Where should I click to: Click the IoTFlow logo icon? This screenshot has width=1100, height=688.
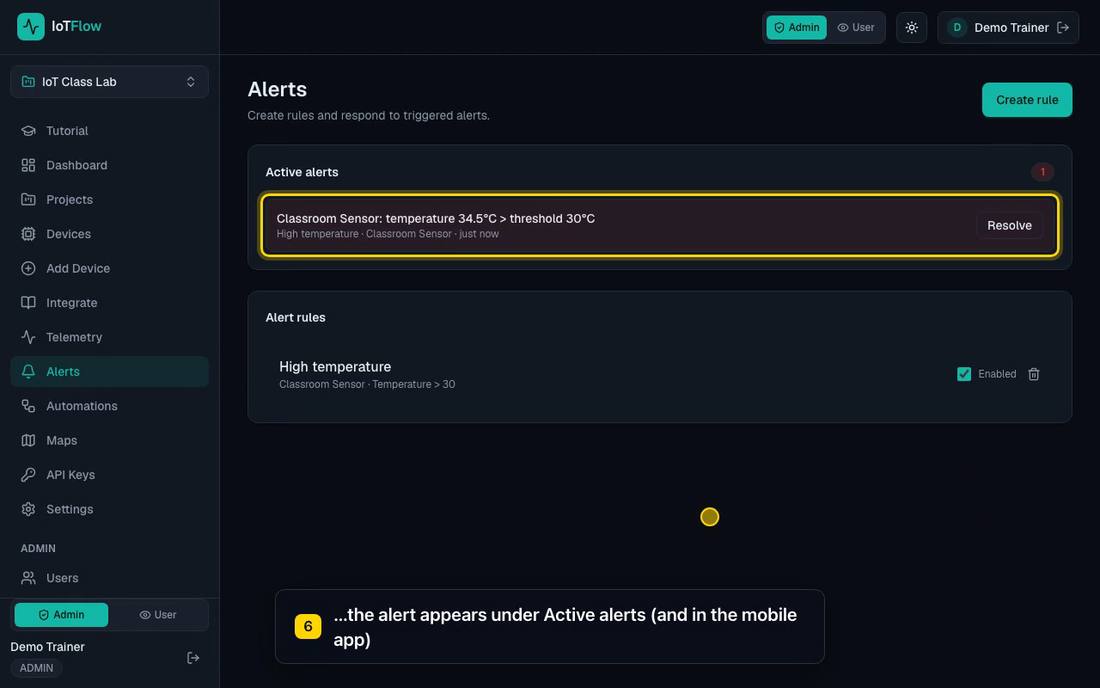(30, 27)
